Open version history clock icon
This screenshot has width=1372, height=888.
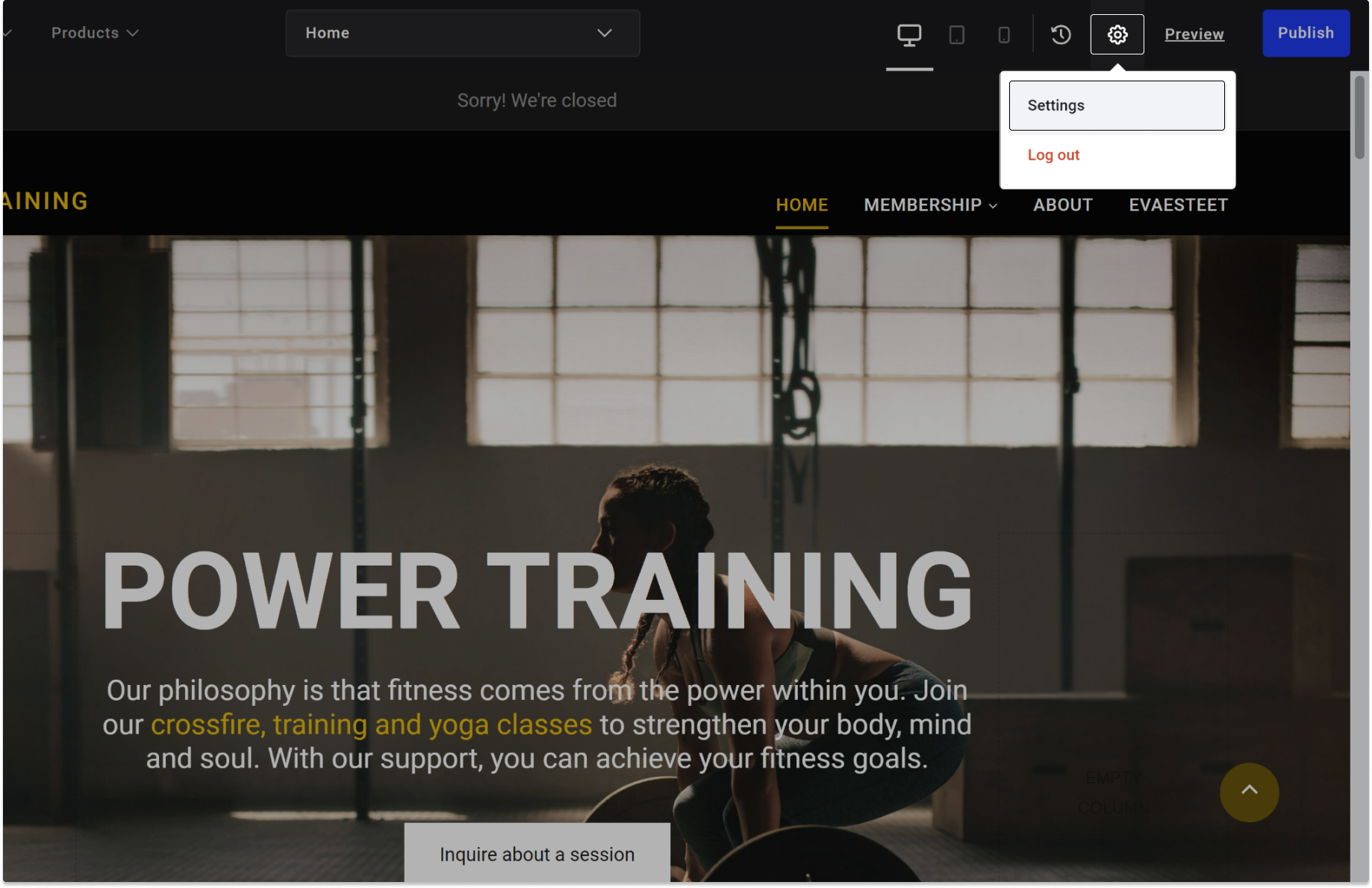(1061, 34)
